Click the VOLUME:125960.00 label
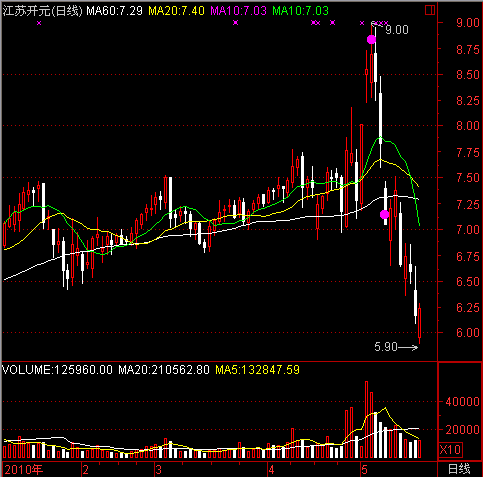483x477 pixels. click(57, 370)
